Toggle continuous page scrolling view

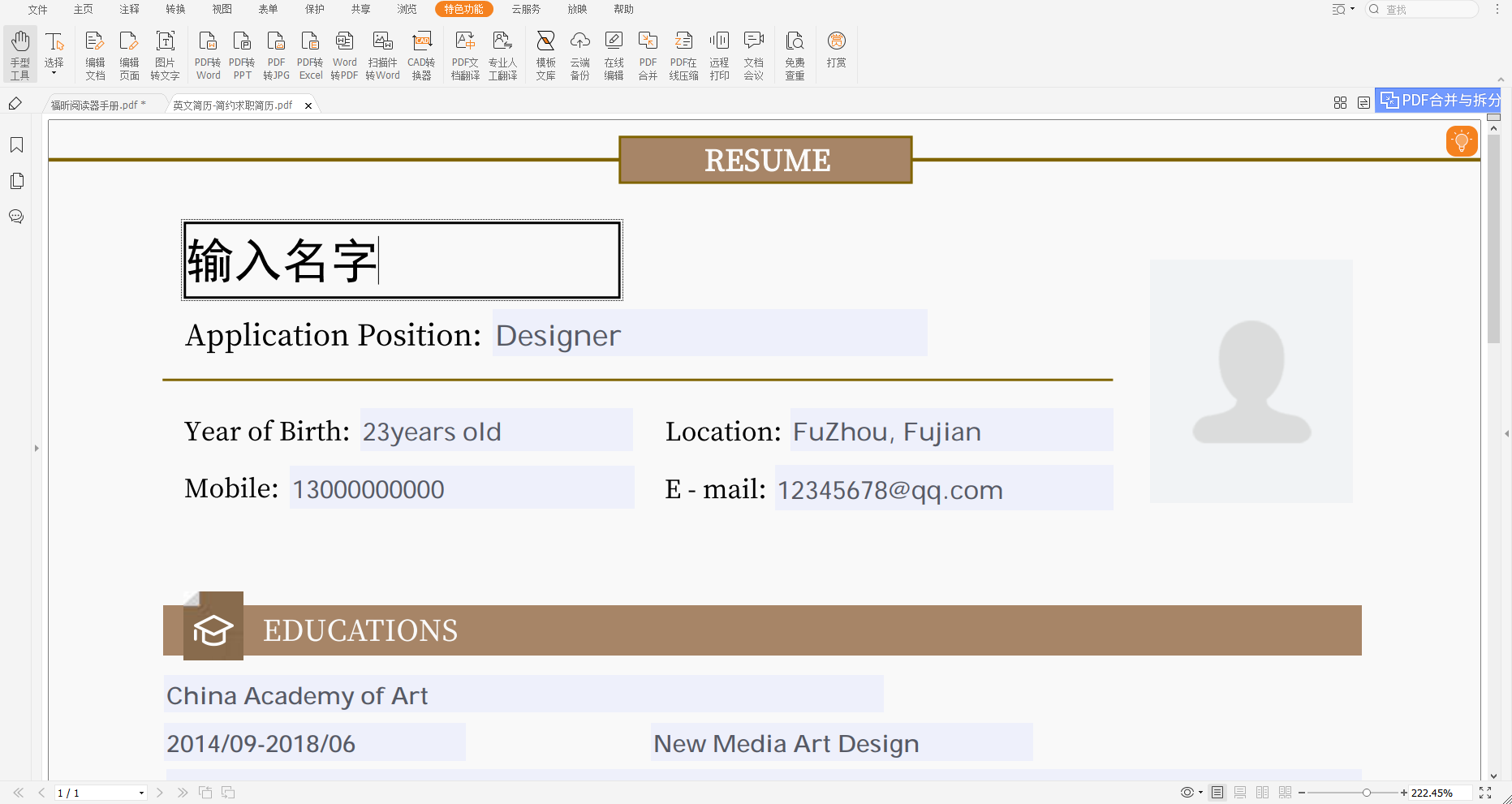[1240, 793]
